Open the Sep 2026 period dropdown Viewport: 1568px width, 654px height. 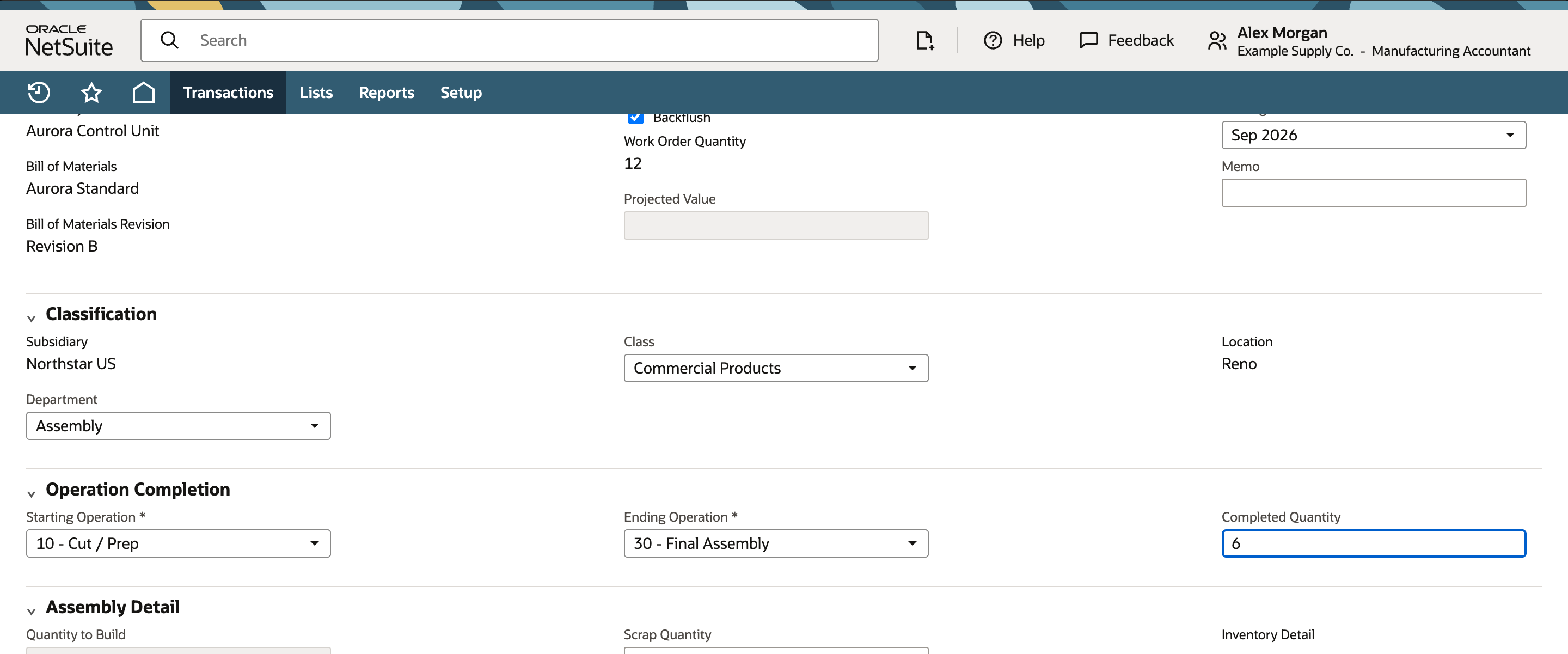[1373, 135]
